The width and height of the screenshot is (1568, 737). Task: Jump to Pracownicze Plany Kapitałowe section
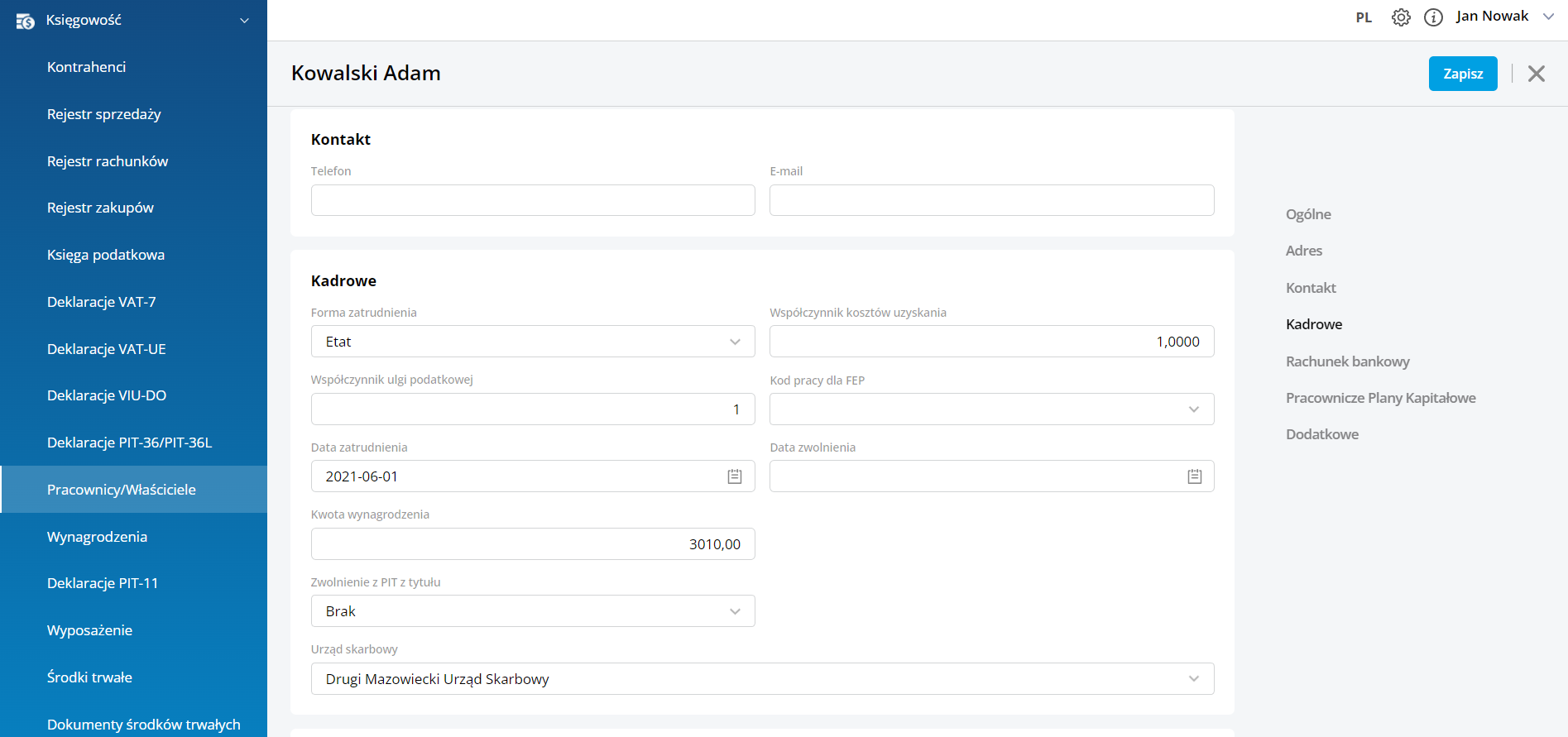point(1380,398)
